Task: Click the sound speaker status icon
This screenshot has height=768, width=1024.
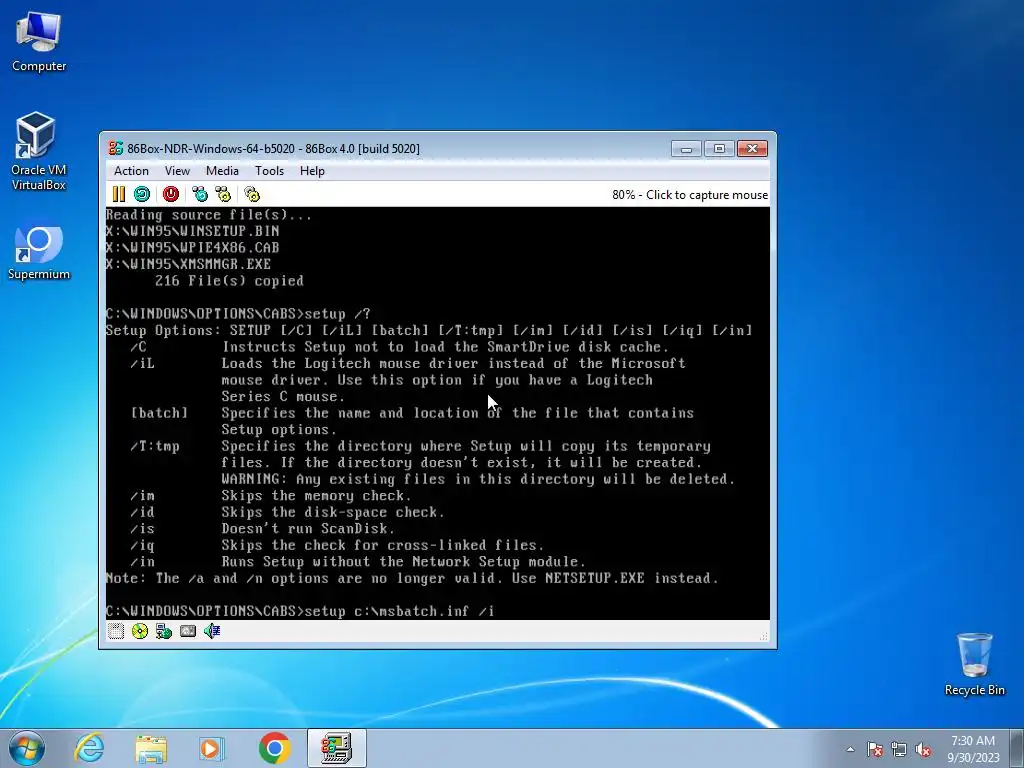Action: 212,631
